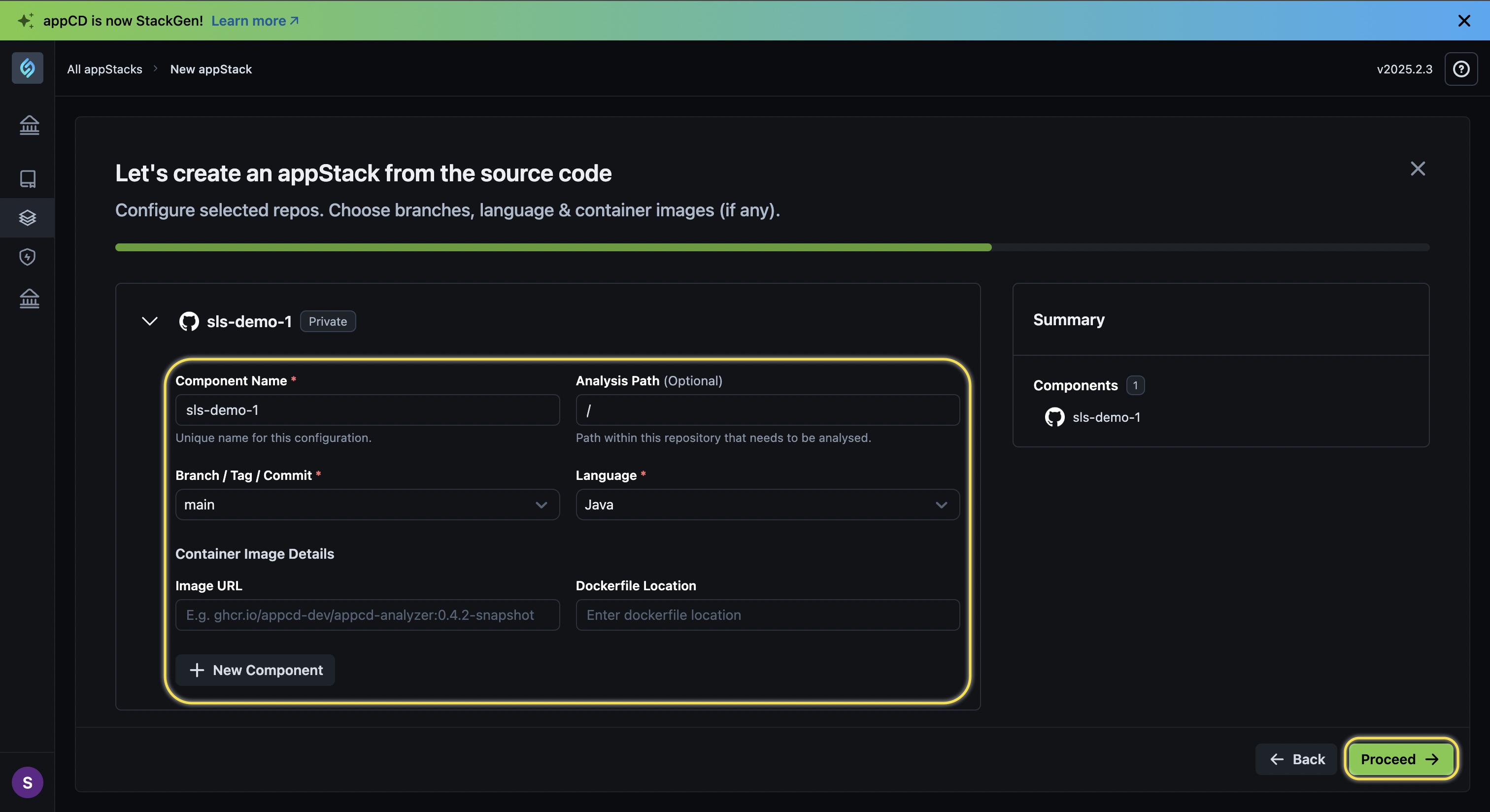Click sls-demo-1 in Summary components
Screen dimensions: 1490x812
click(1106, 417)
